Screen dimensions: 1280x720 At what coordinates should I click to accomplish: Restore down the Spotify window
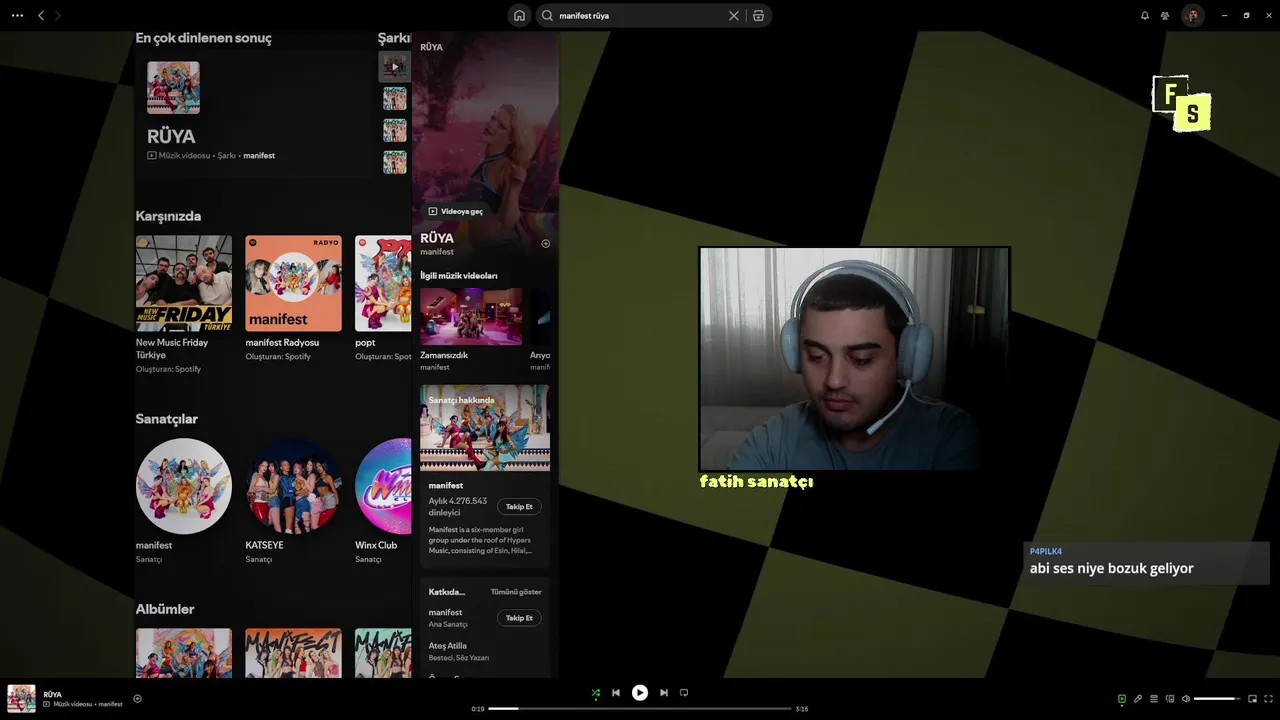(1246, 16)
